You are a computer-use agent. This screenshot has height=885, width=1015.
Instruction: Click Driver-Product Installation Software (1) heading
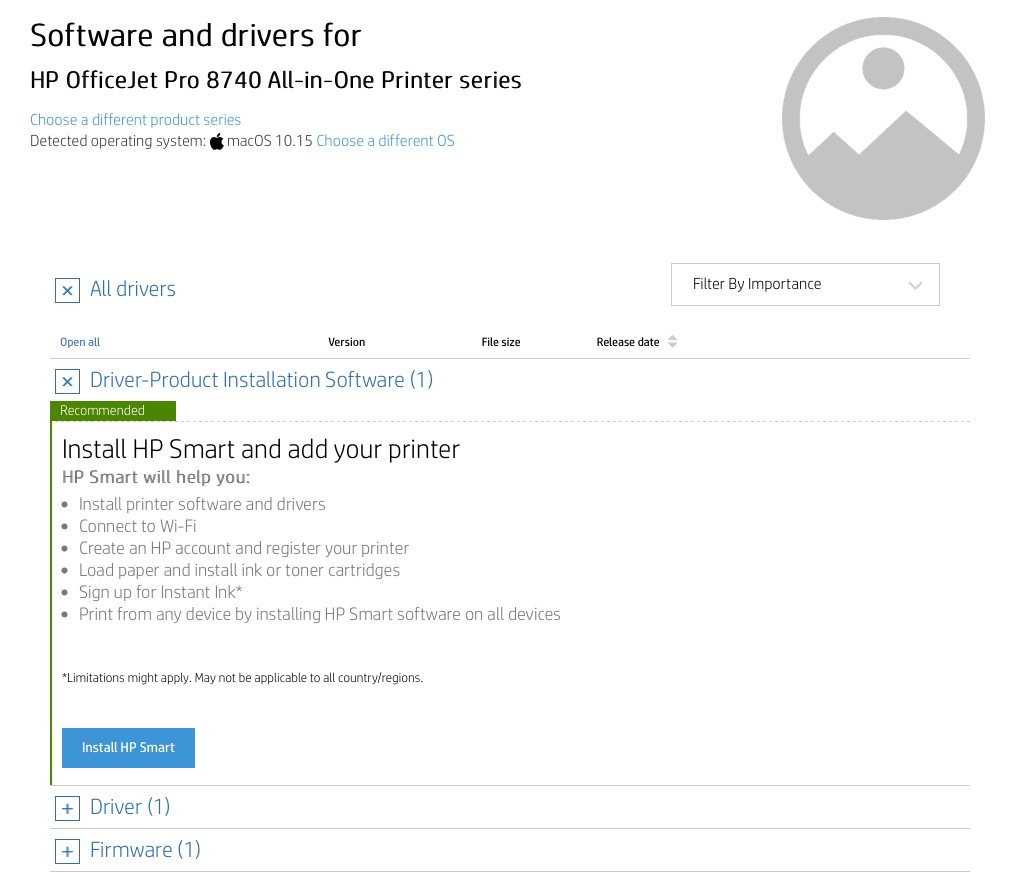coord(262,379)
